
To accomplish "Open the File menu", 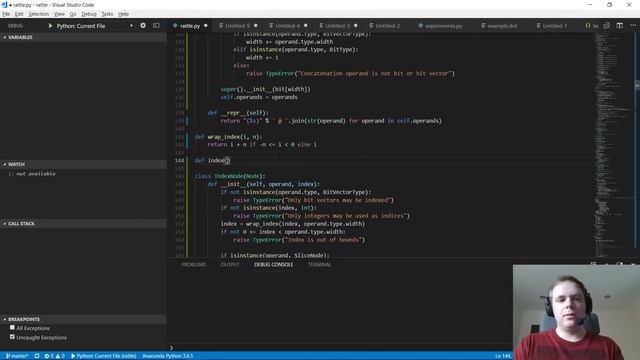I will click(6, 14).
